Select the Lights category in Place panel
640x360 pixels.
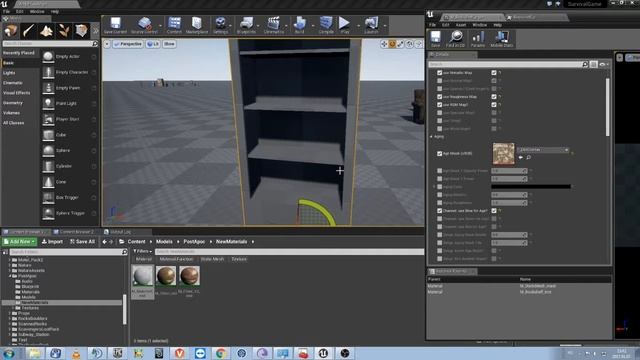pos(9,73)
